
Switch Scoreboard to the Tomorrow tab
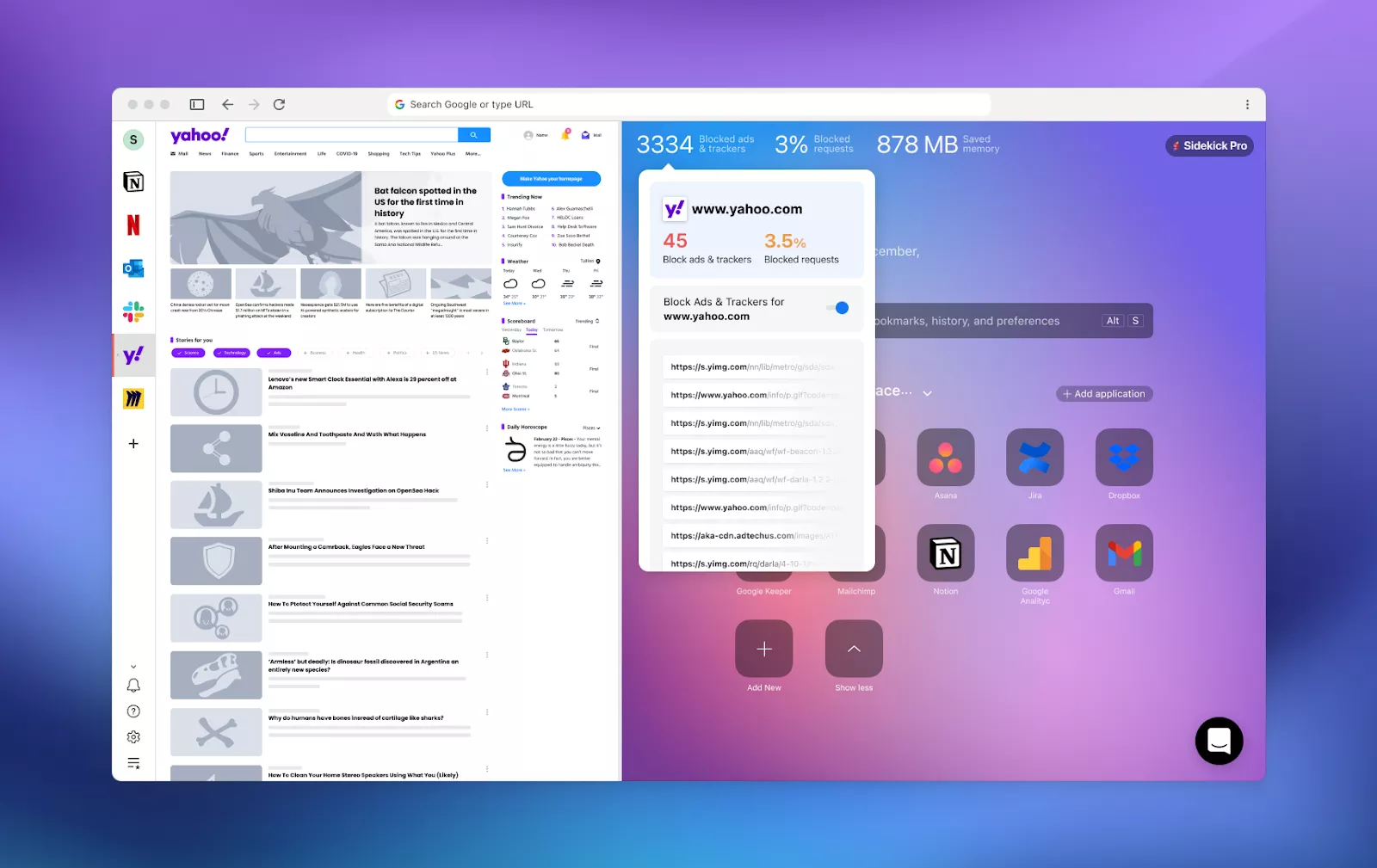(553, 329)
